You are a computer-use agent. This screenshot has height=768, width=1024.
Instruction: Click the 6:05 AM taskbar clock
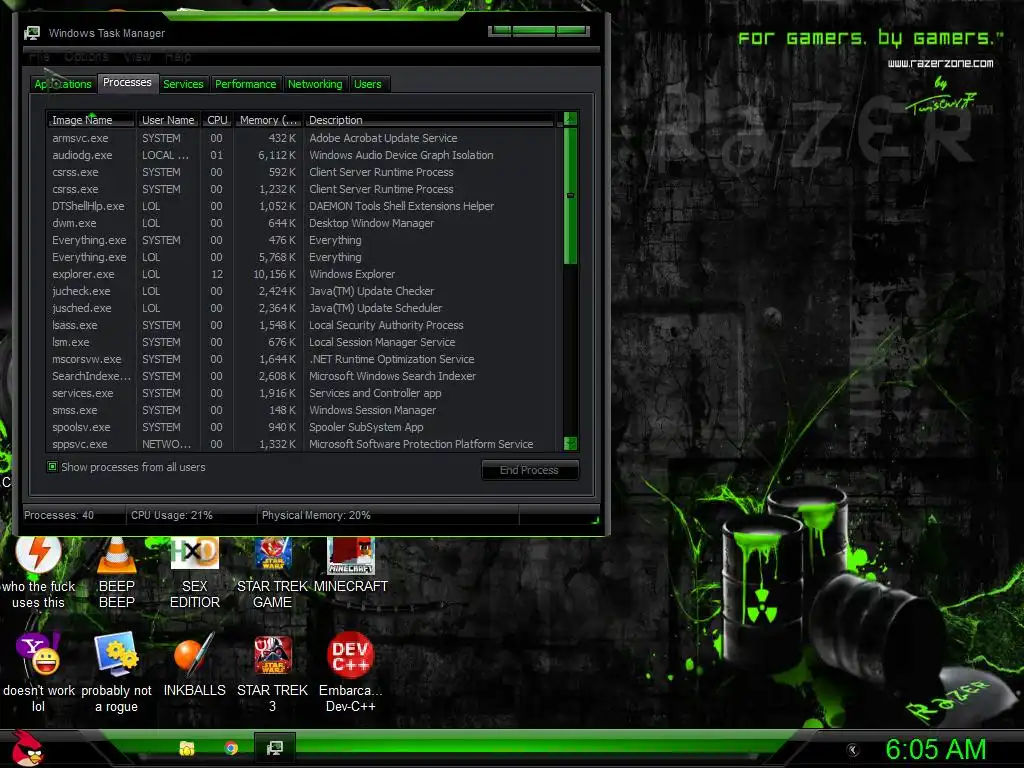pyautogui.click(x=936, y=749)
